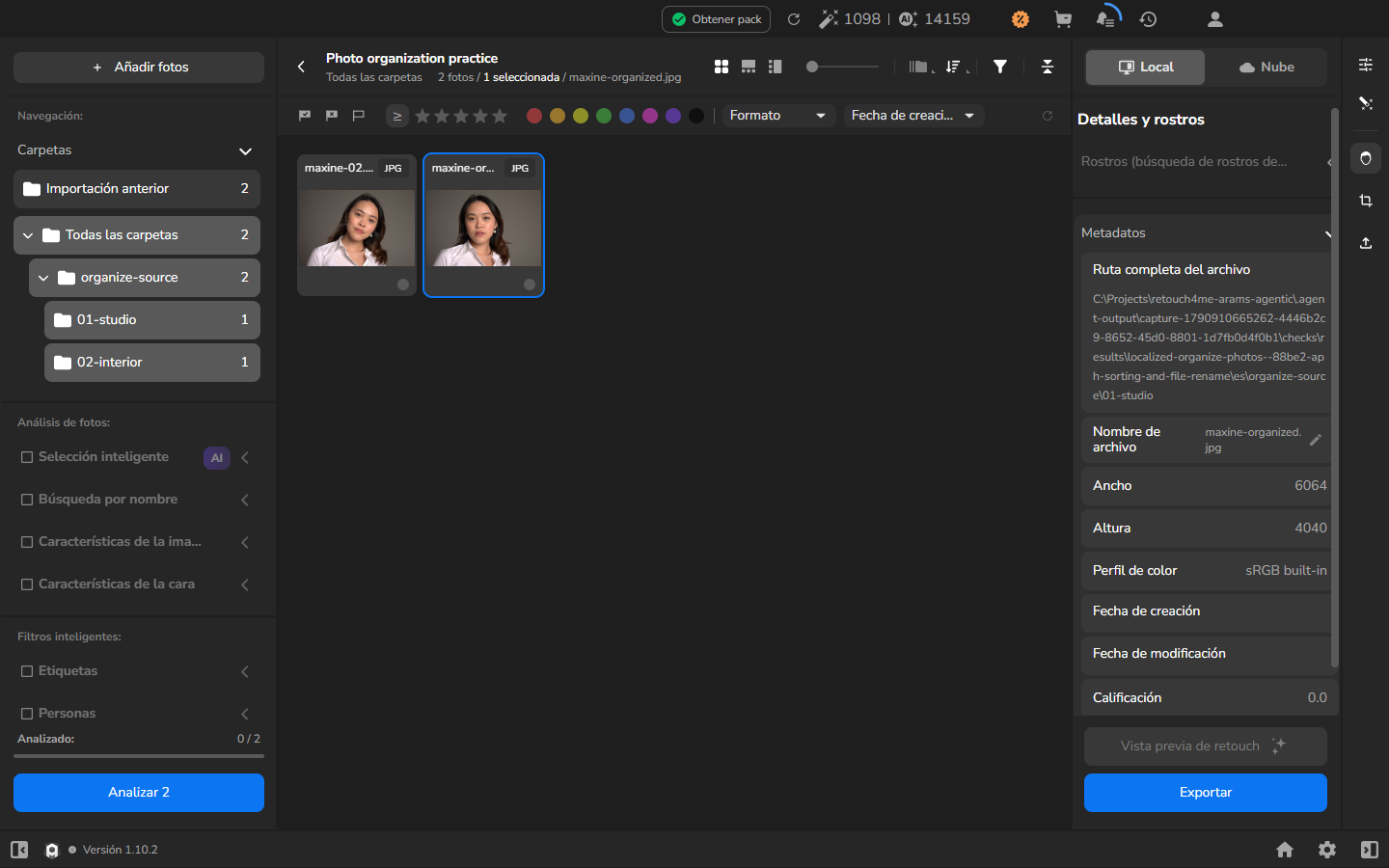Image resolution: width=1389 pixels, height=868 pixels.
Task: Enable the Etiquetas checkbox
Action: pos(27,671)
